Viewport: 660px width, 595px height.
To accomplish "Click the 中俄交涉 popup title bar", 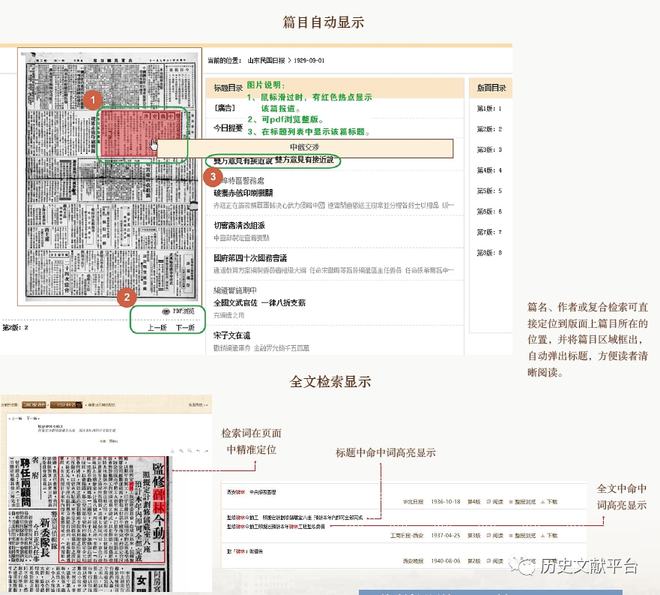I will tap(306, 147).
